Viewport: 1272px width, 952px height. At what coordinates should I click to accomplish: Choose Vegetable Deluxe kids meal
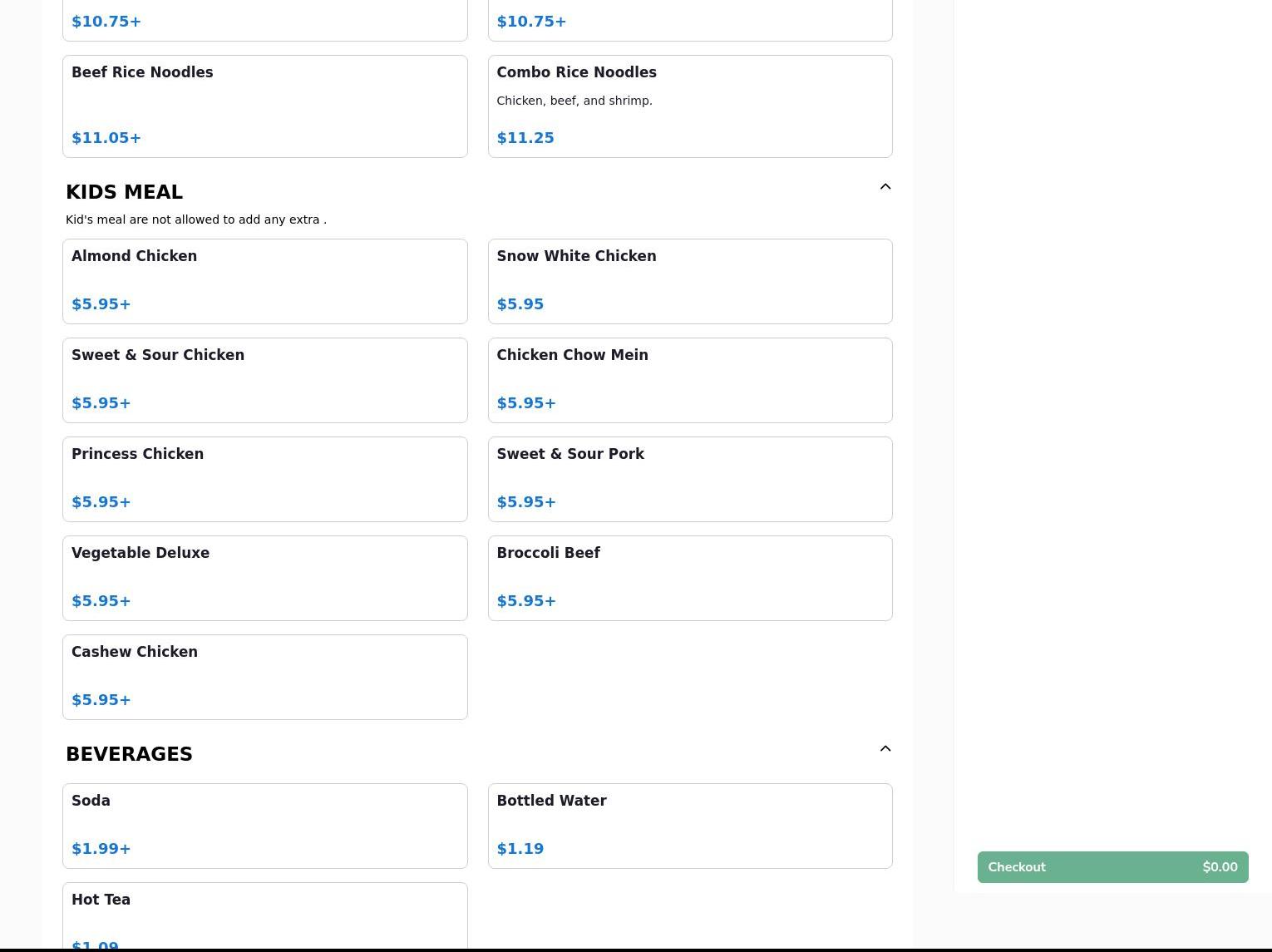tap(264, 578)
